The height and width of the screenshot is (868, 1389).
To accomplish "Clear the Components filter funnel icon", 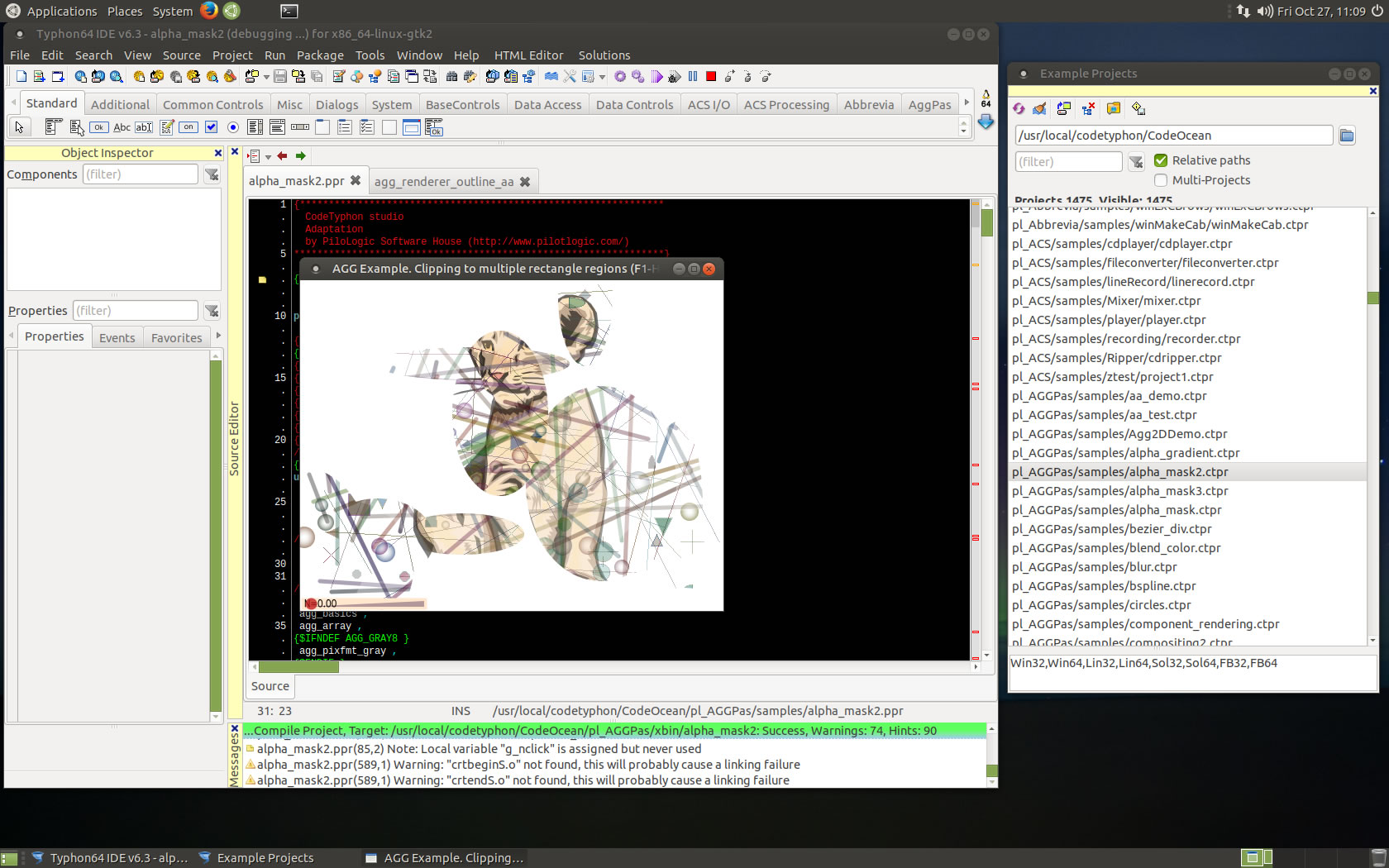I will pos(212,174).
